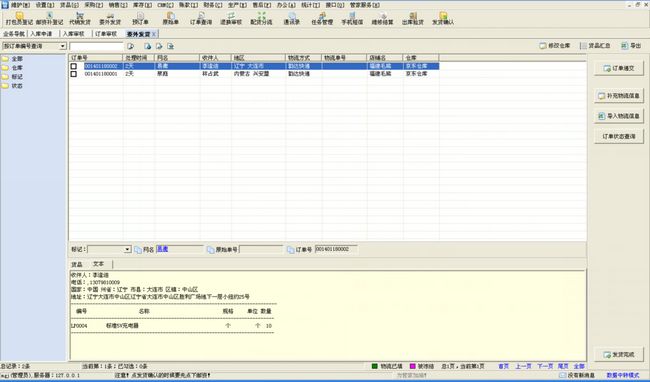Click the 配货分拣 toolbar icon
The height and width of the screenshot is (382, 650).
(261, 18)
